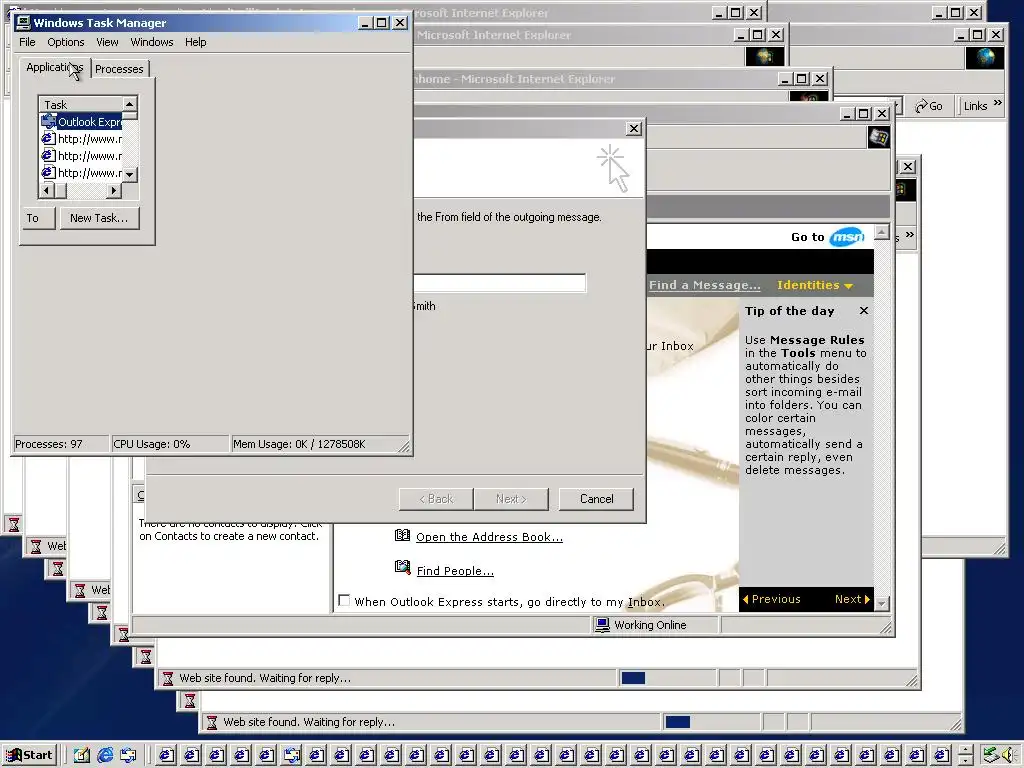
Task: Open the File menu in Task Manager
Action: 27,42
